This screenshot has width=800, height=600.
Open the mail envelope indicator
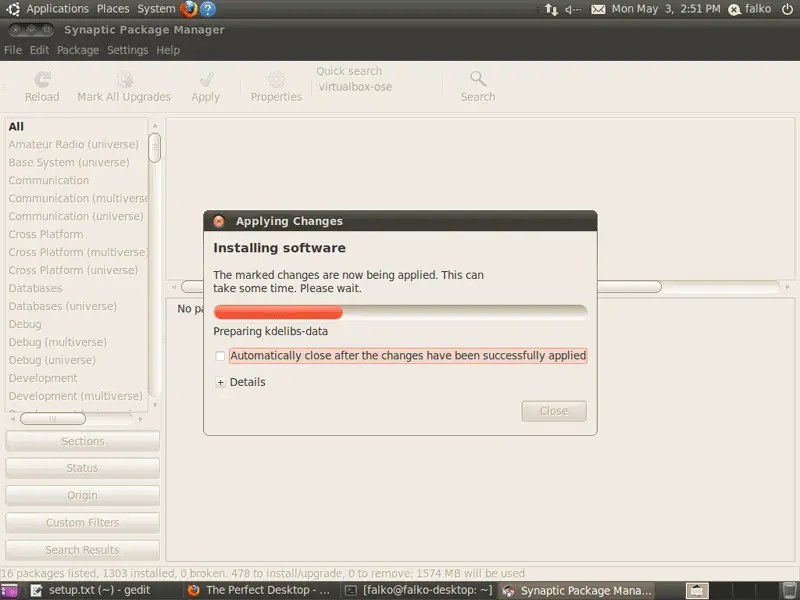[598, 9]
